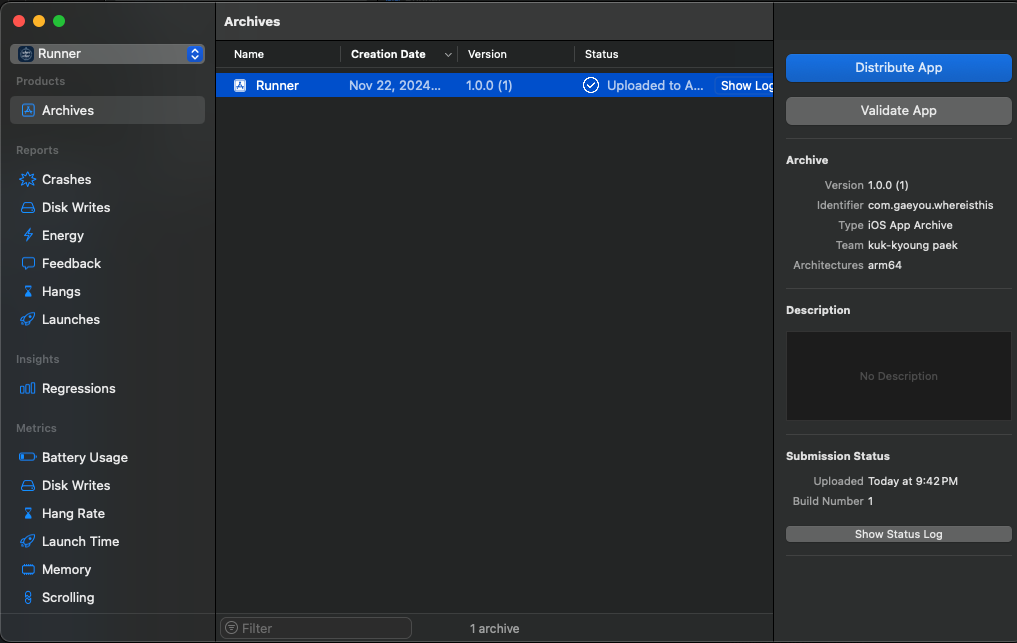The height and width of the screenshot is (643, 1017).
Task: Select the Runner archive row
Action: coord(494,85)
